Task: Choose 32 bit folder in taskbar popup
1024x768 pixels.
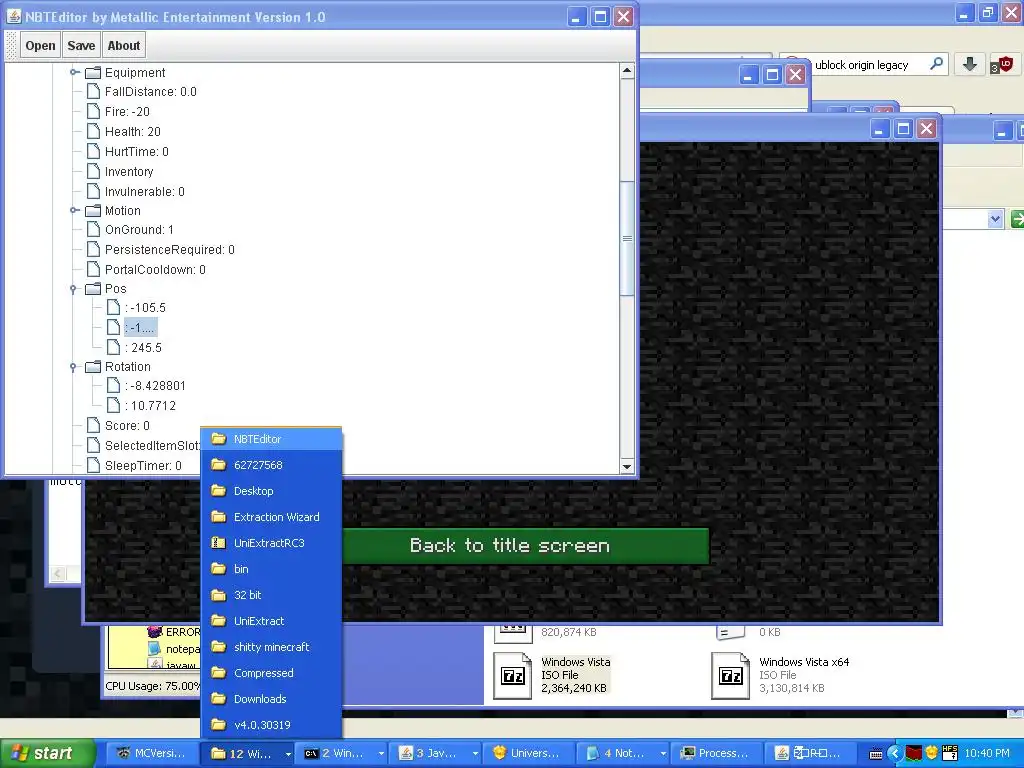Action: tap(271, 595)
